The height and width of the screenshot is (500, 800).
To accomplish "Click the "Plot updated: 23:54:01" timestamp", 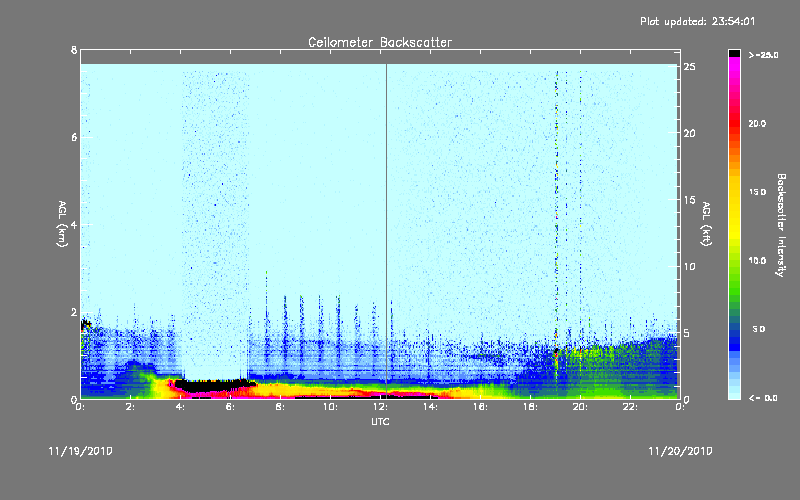I will point(697,21).
